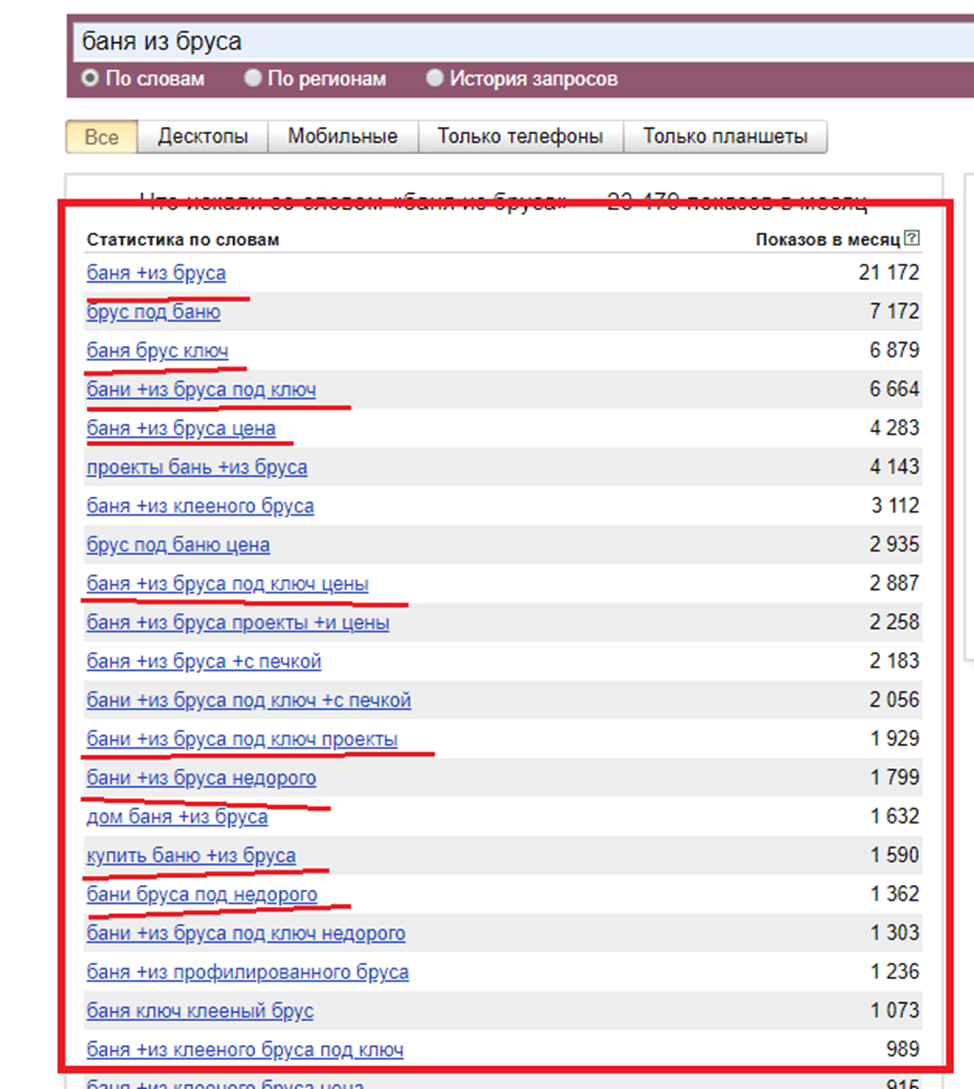
Task: Open the Только телефоны tab
Action: tap(520, 136)
